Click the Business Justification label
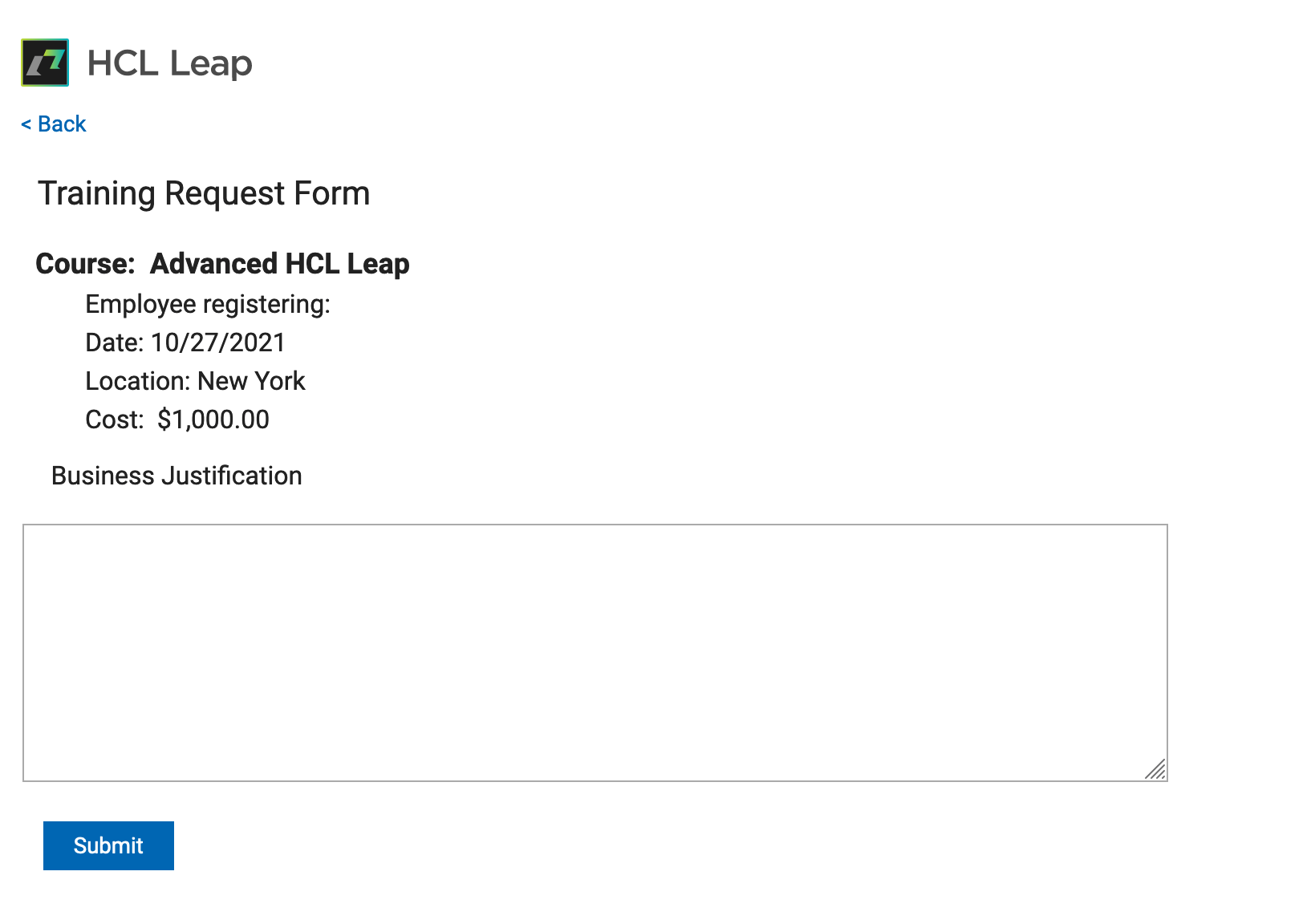This screenshot has width=1311, height=924. 177,476
